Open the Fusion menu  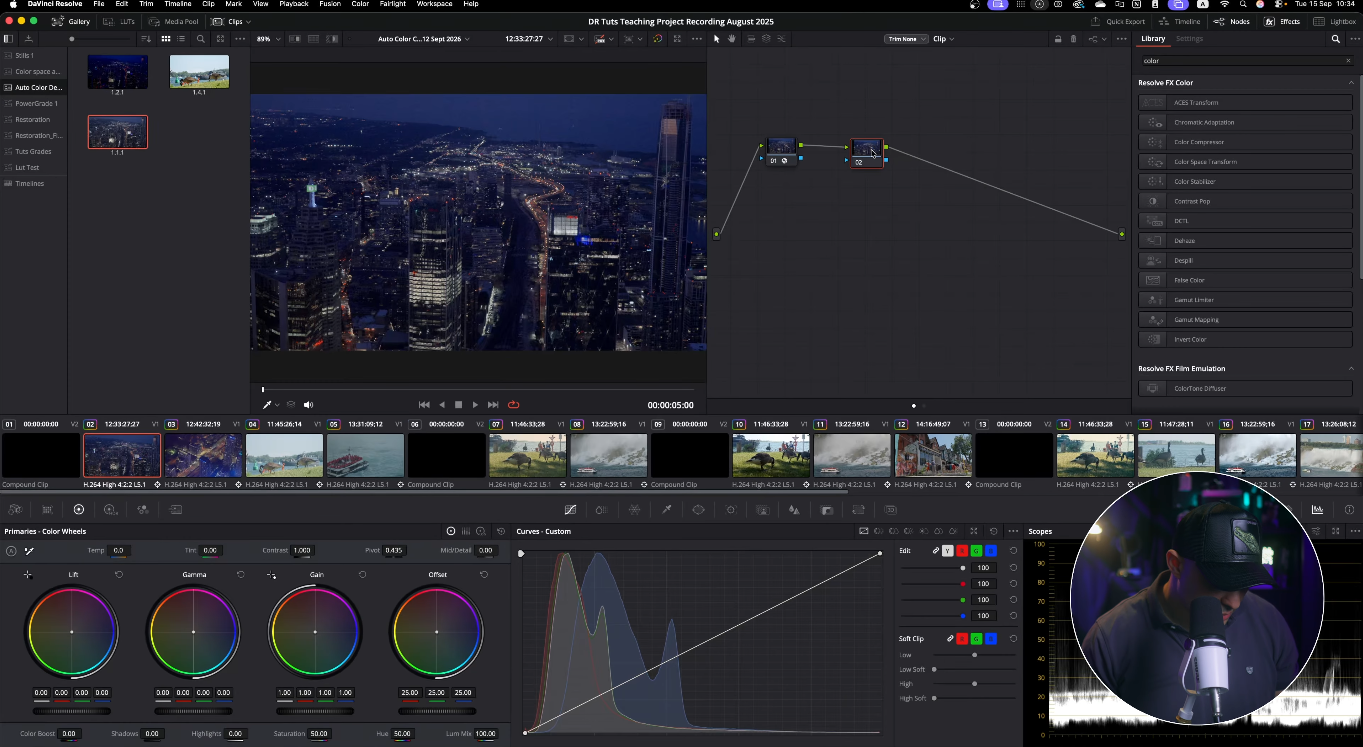[x=330, y=4]
